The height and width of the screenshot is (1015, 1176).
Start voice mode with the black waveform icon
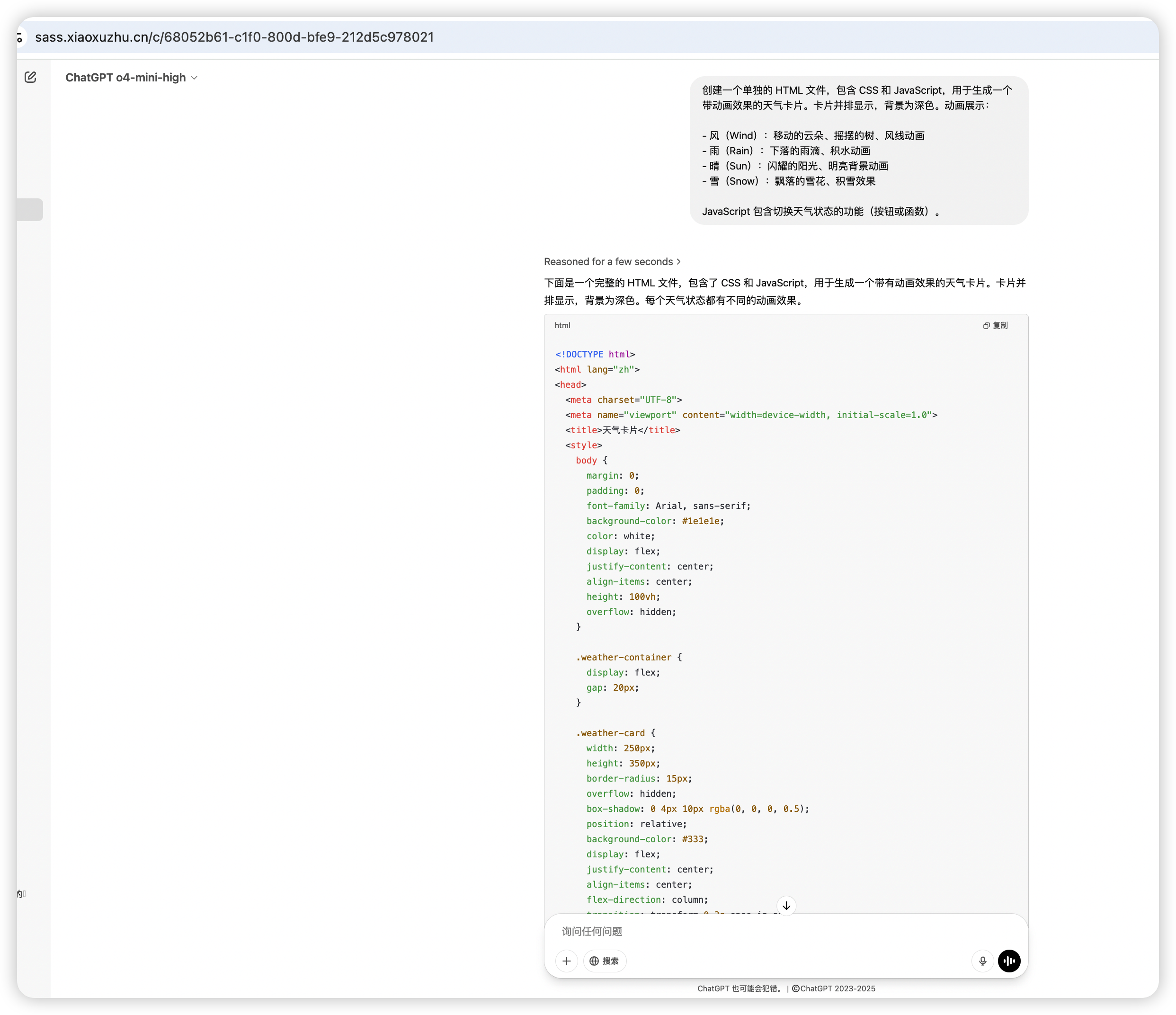[1009, 961]
